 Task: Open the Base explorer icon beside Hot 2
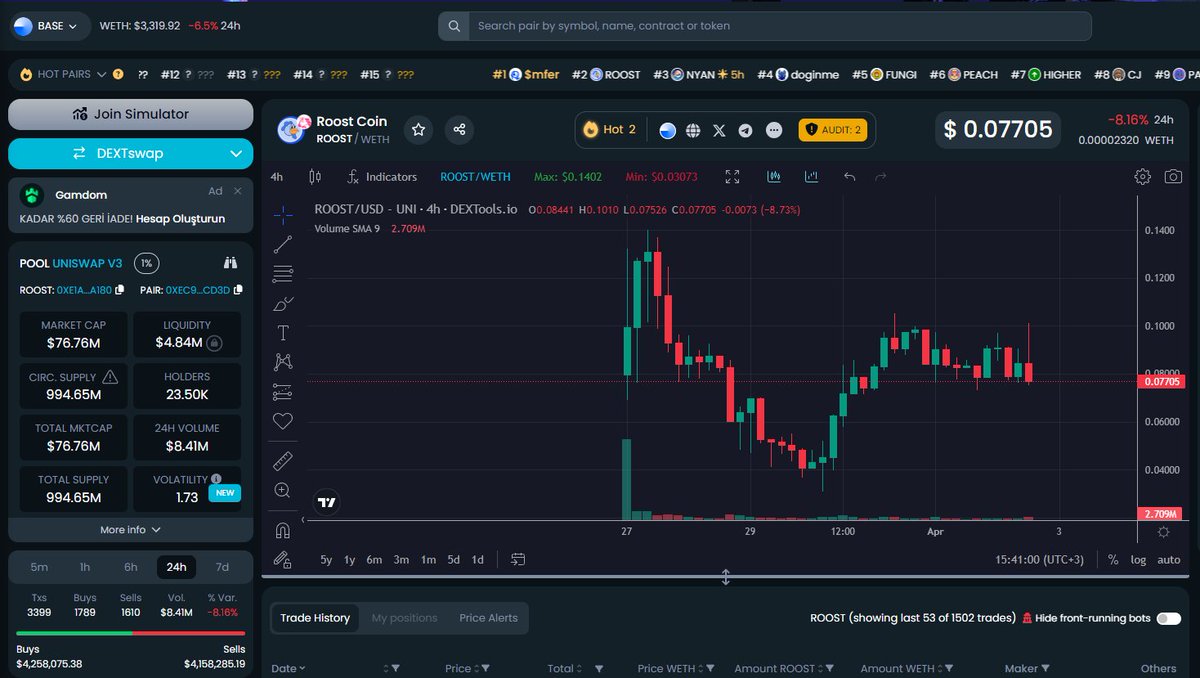(667, 130)
